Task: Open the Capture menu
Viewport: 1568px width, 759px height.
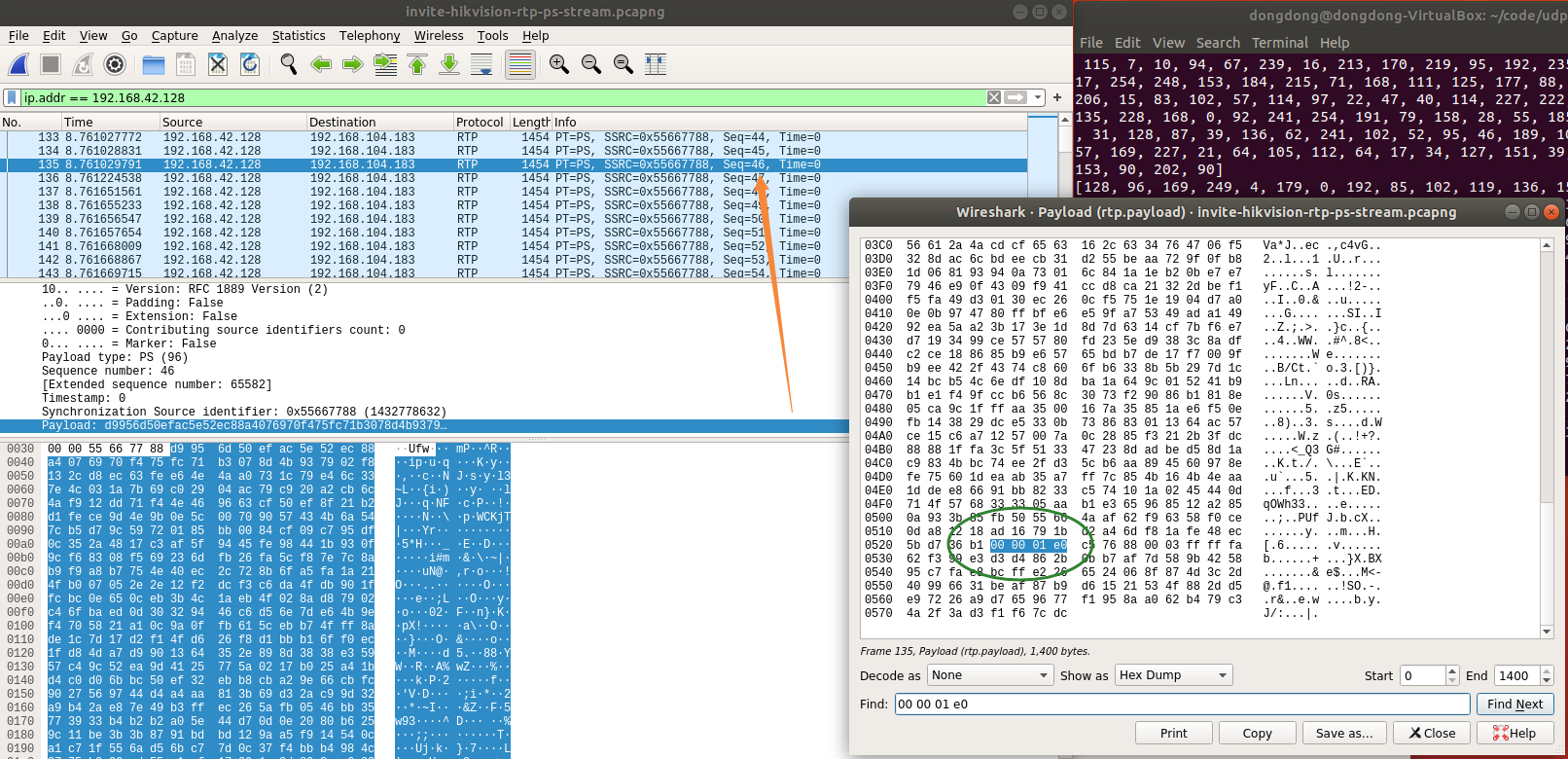Action: 175,36
